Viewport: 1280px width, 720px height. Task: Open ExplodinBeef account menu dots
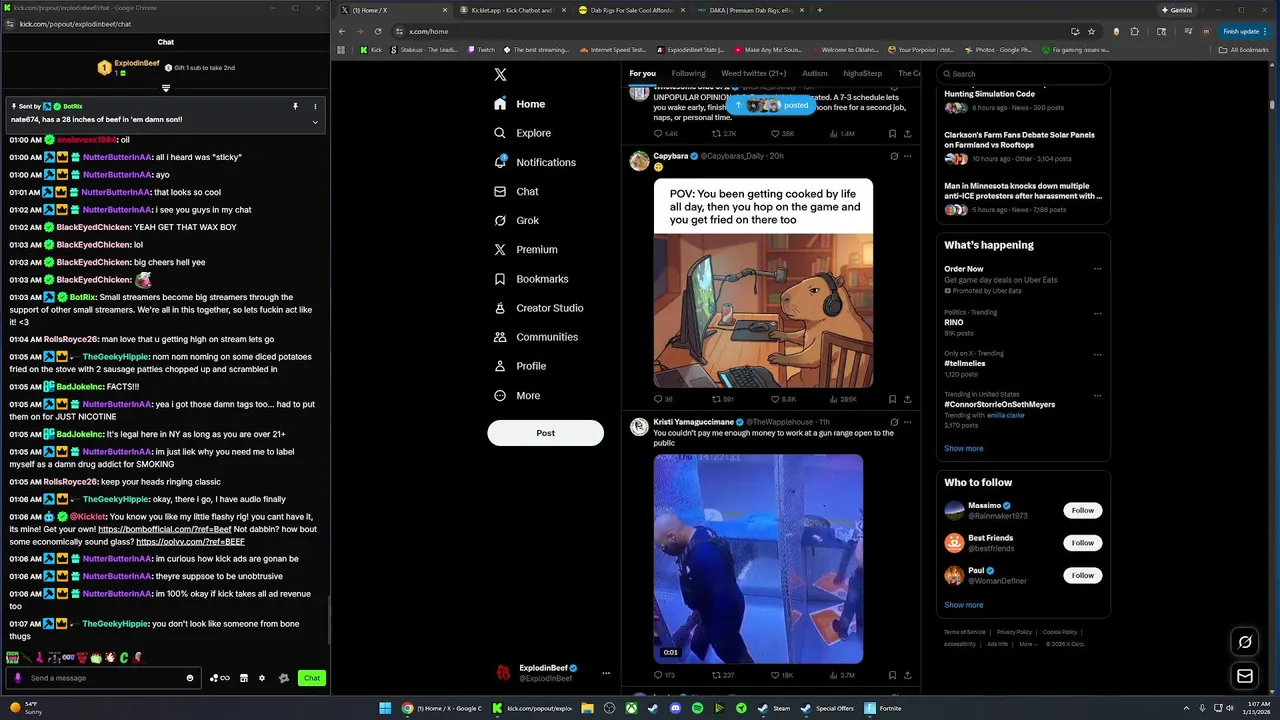point(605,673)
